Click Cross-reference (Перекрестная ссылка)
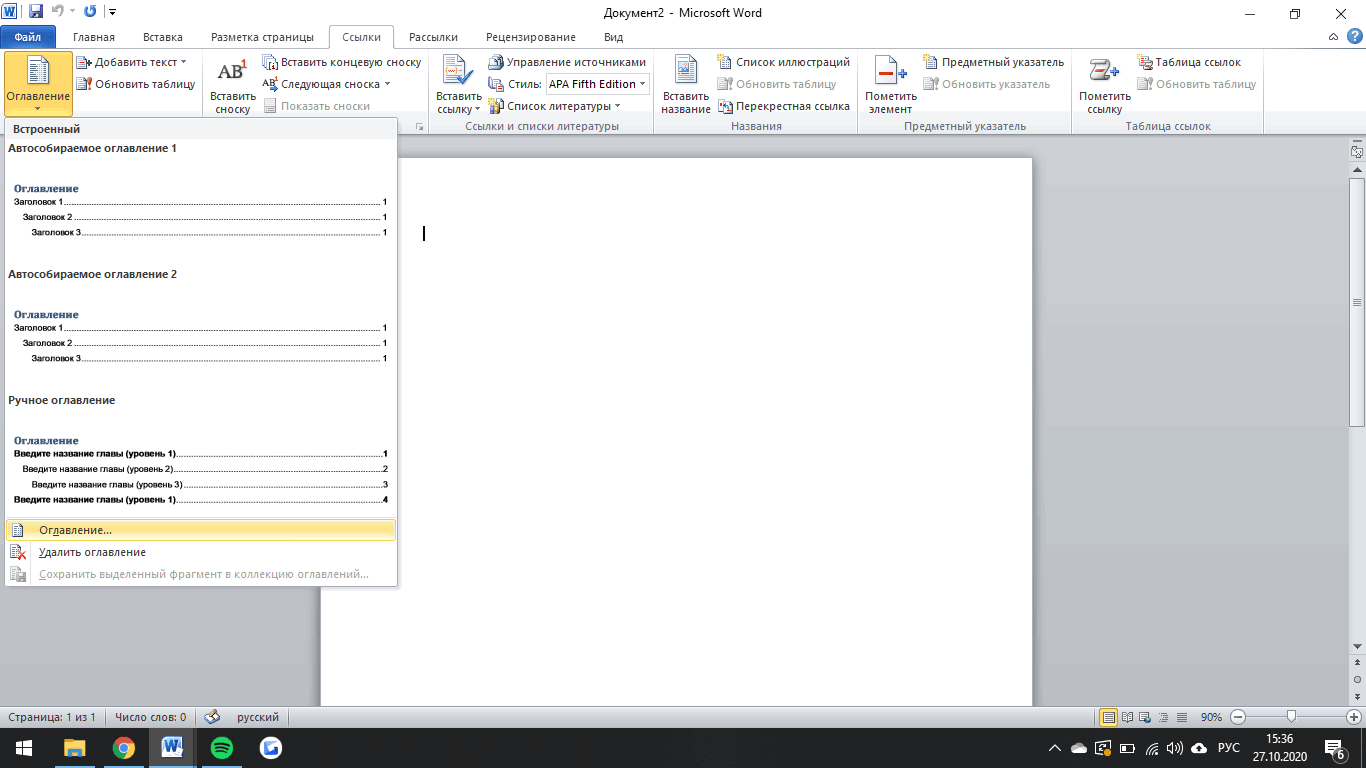Image resolution: width=1366 pixels, height=768 pixels. [784, 106]
